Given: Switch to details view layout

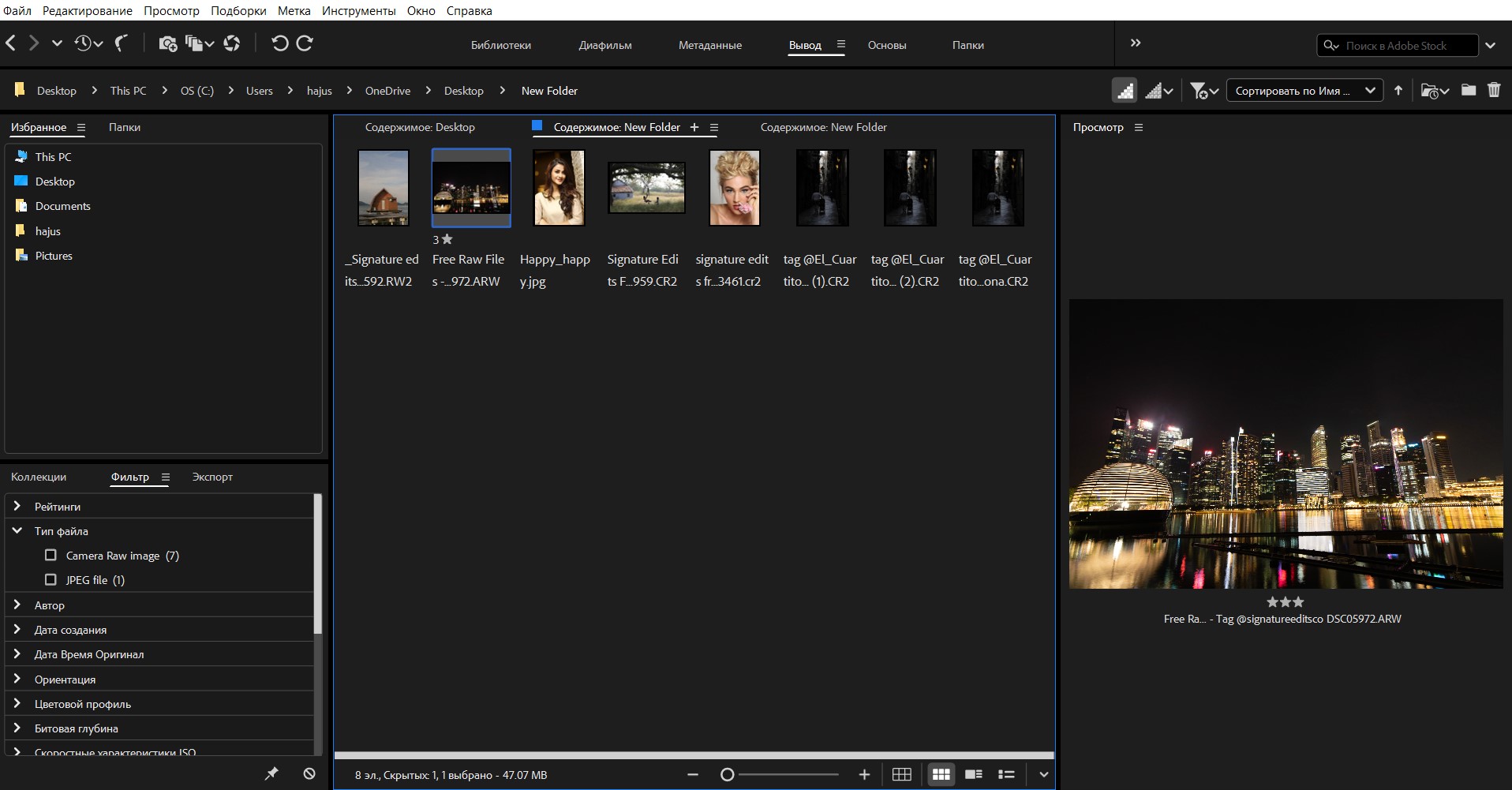Looking at the screenshot, I should click(x=974, y=774).
